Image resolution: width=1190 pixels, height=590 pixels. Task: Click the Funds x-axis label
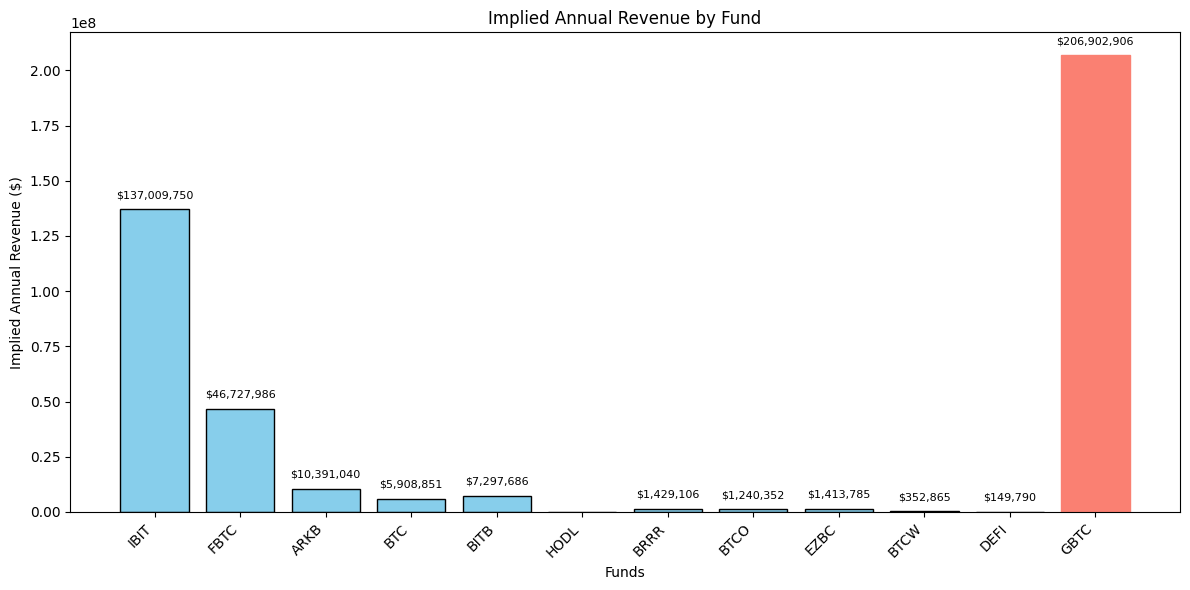625,573
